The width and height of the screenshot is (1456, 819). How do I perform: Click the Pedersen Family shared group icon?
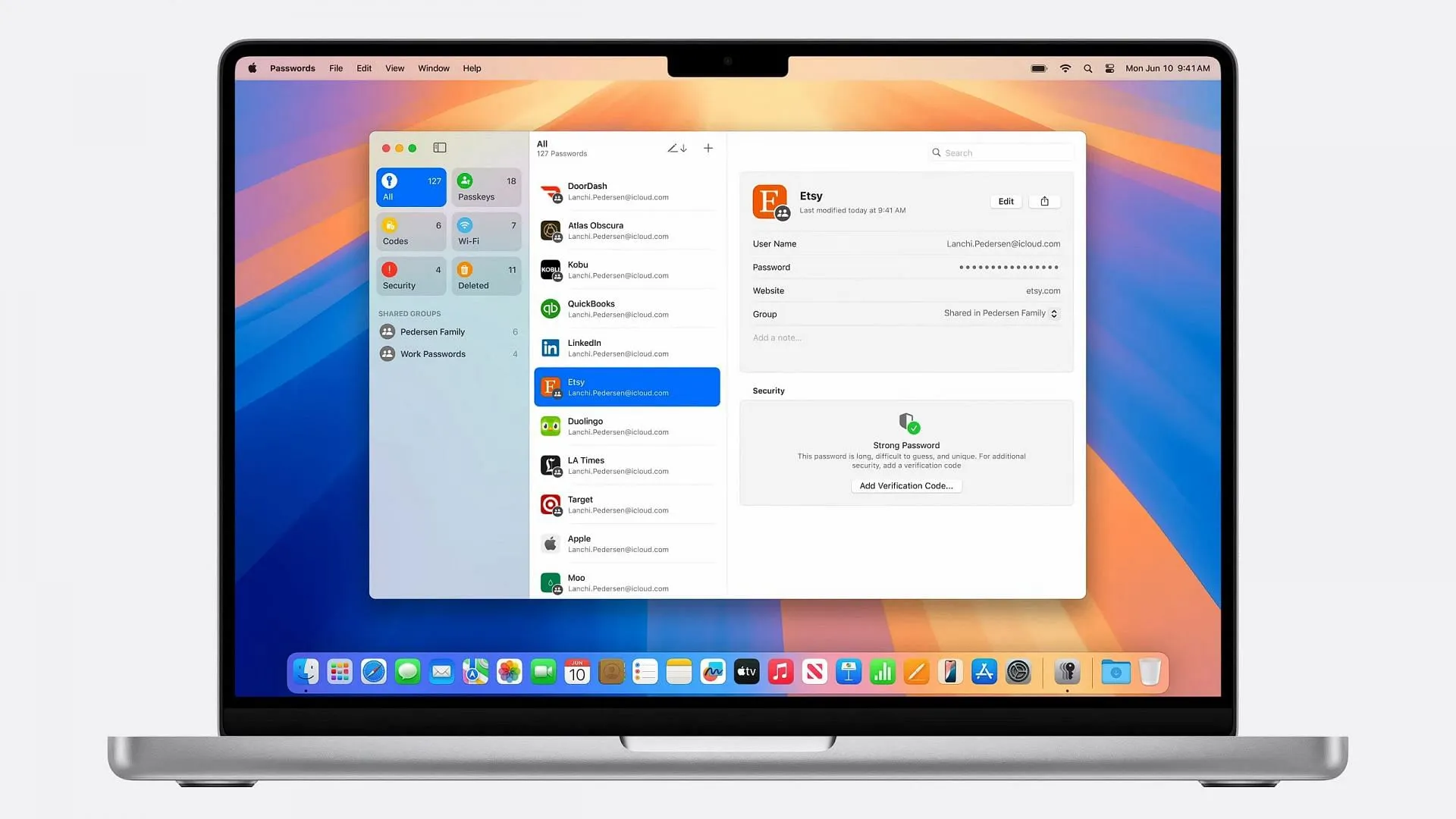[387, 331]
